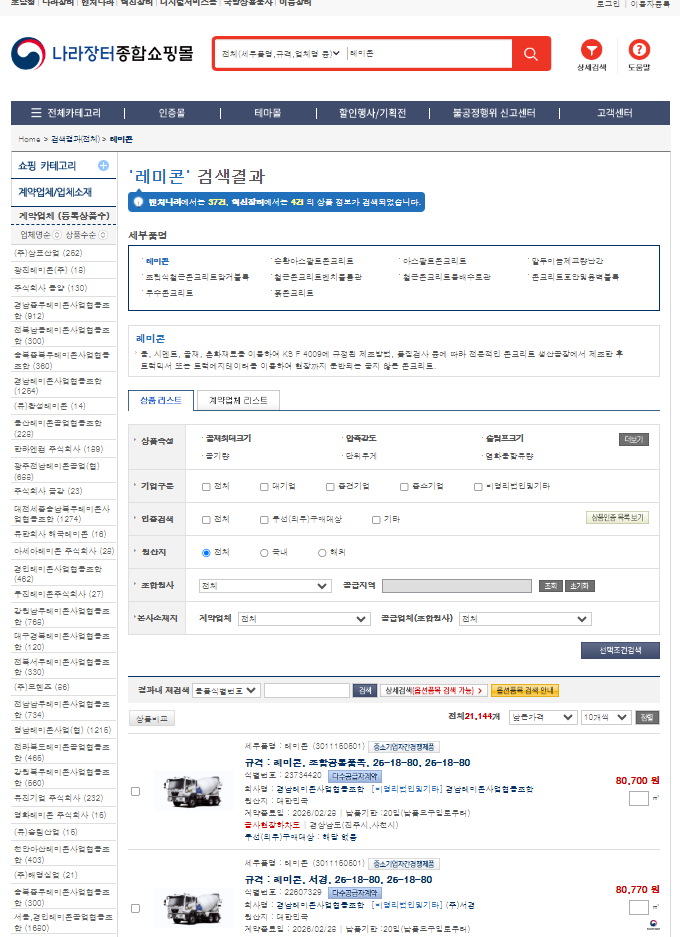Open the price sort order dropdown

543,718
